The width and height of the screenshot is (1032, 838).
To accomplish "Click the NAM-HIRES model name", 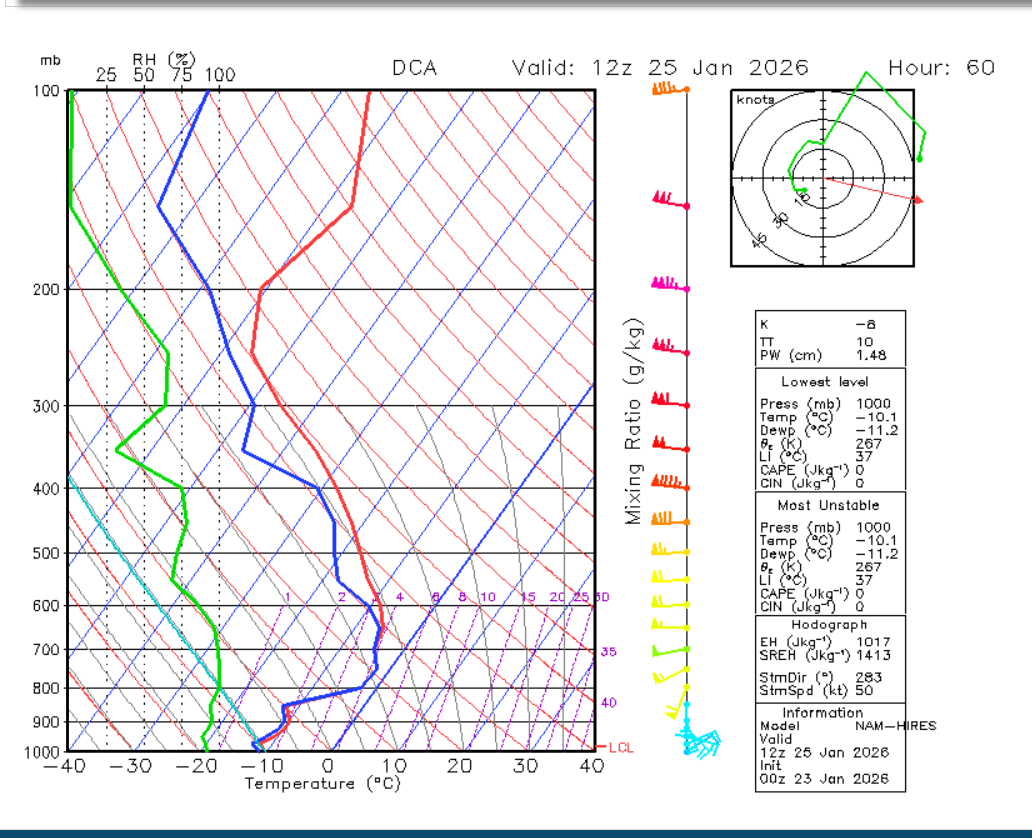I will coord(895,726).
